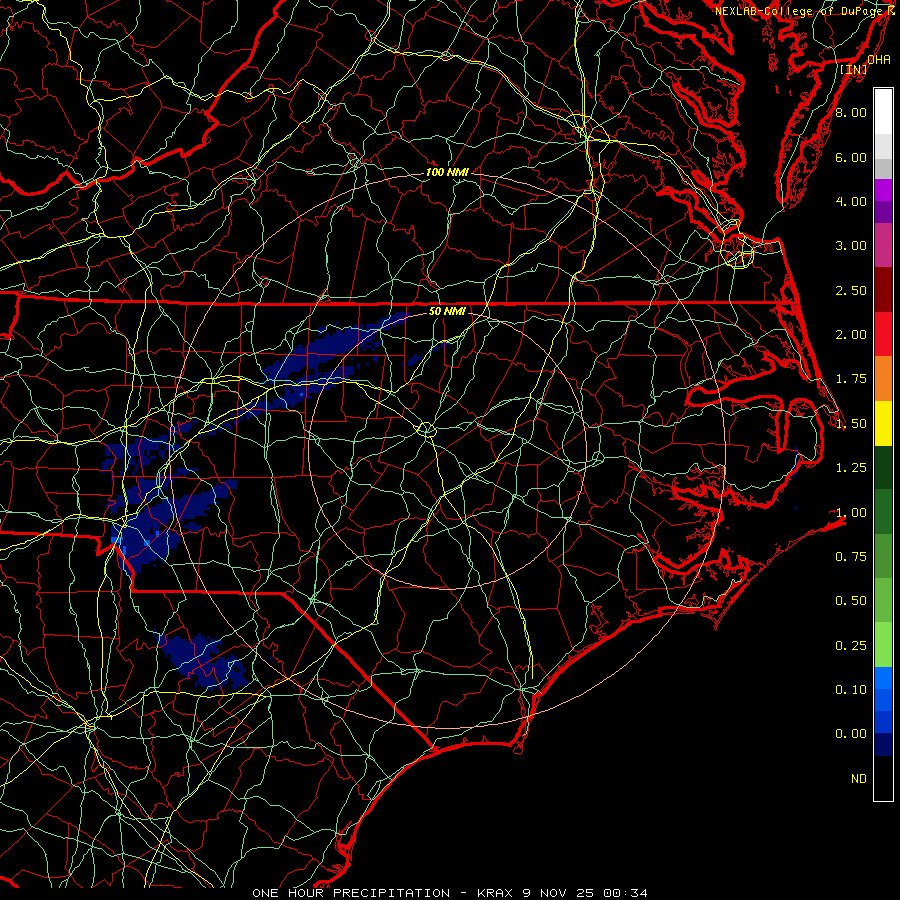The image size is (900, 900).
Task: Click the 0.00 legend label
Action: (x=851, y=734)
